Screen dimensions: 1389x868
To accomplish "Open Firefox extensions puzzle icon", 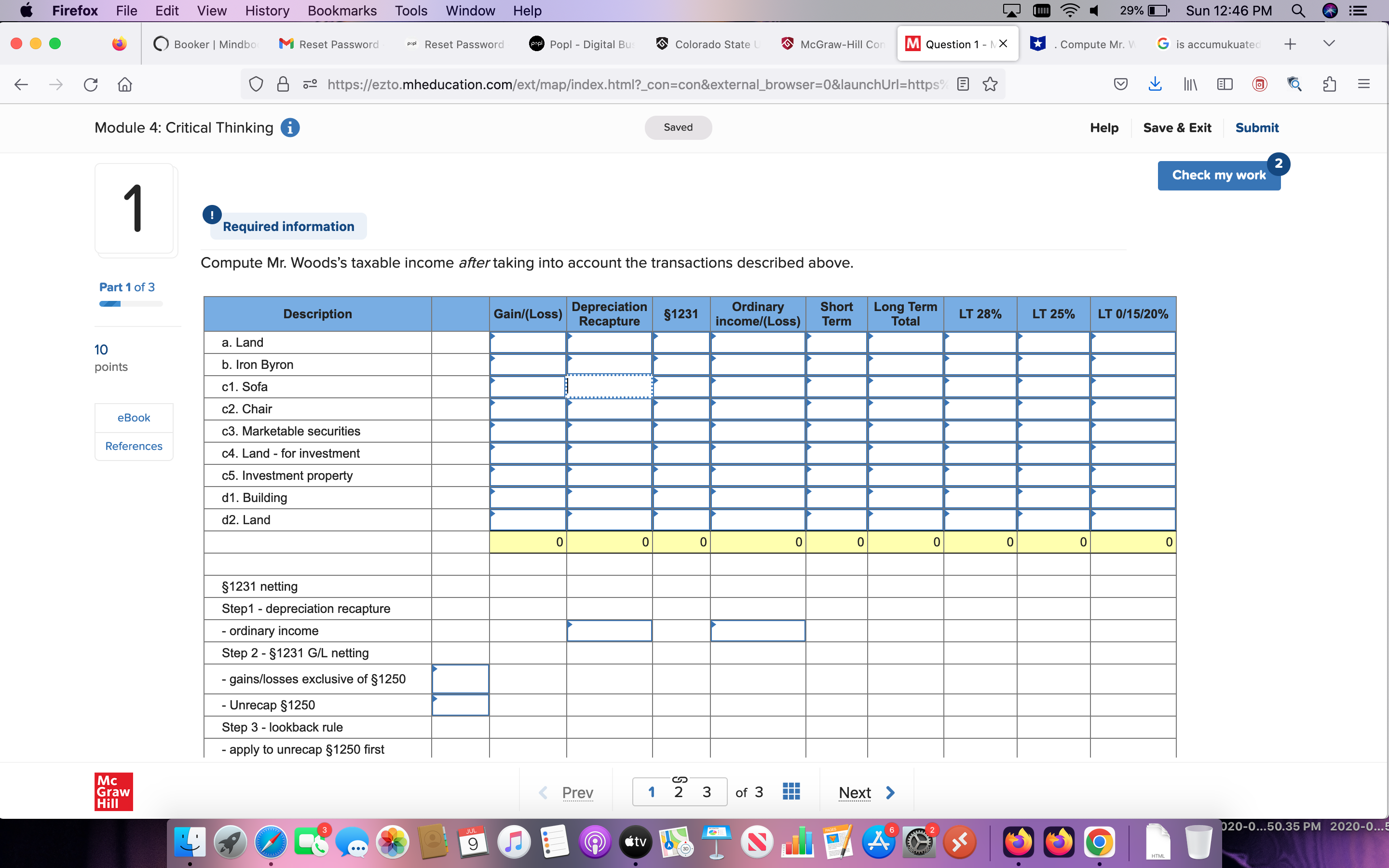I will pyautogui.click(x=1329, y=84).
